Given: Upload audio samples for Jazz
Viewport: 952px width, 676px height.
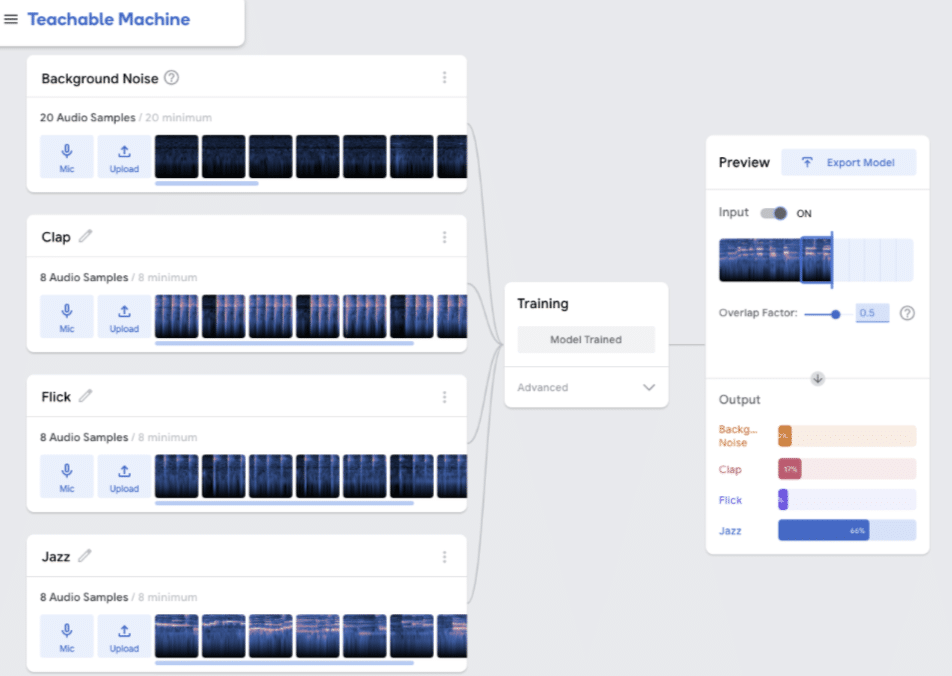Looking at the screenshot, I should coord(124,636).
